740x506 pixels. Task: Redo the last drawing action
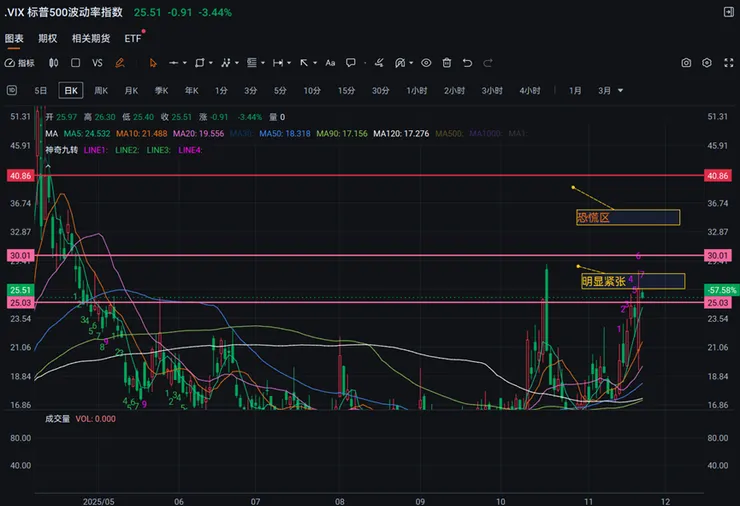pyautogui.click(x=488, y=63)
